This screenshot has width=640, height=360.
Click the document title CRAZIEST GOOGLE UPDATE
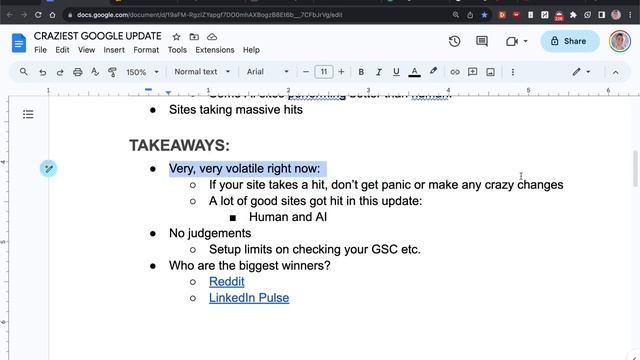[x=98, y=36]
